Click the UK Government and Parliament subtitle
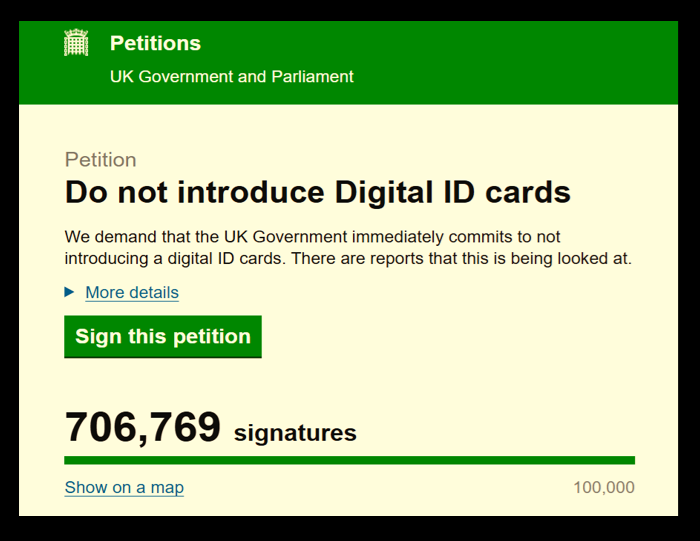 (231, 76)
